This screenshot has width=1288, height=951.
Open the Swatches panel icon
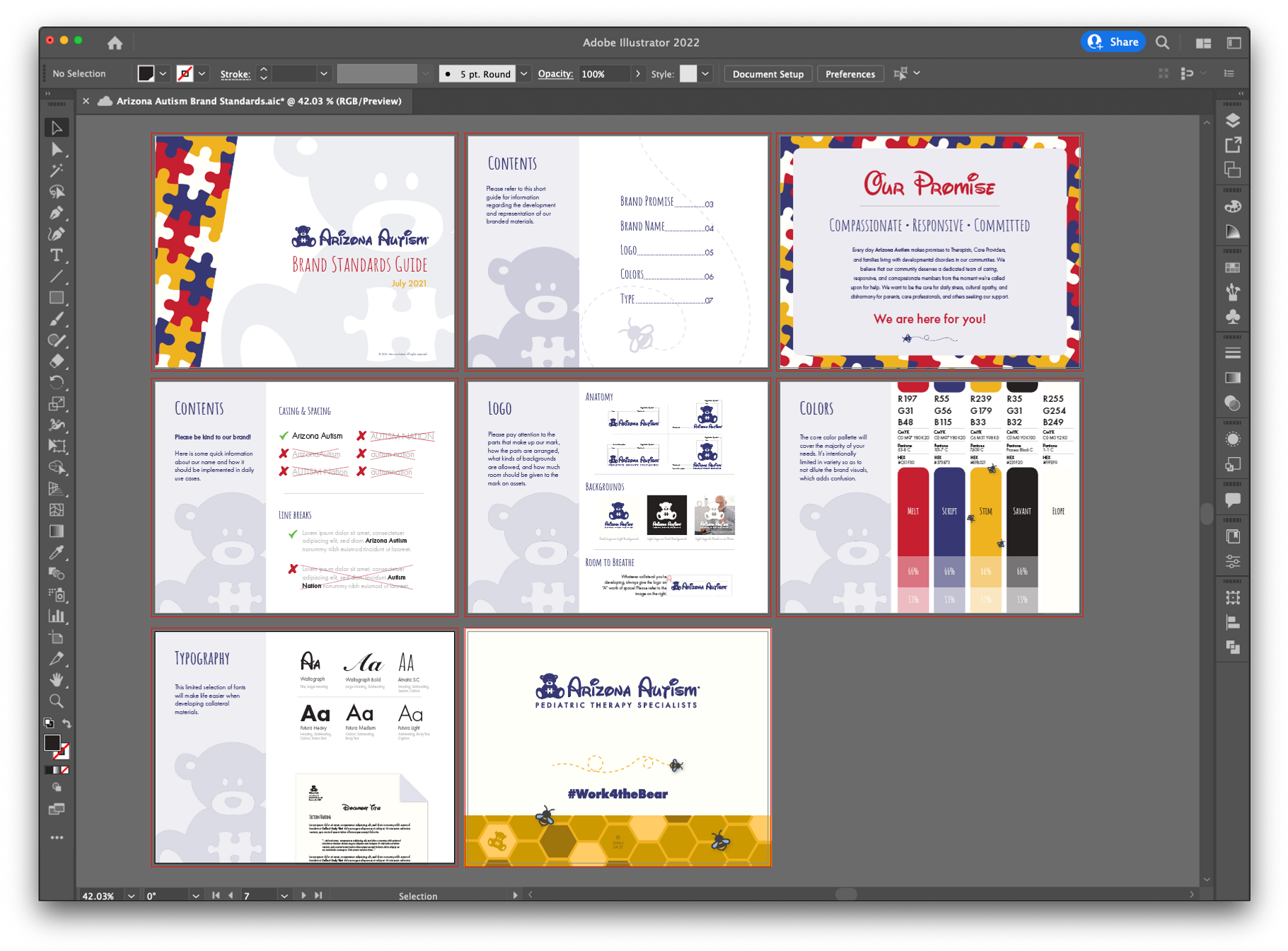click(x=1233, y=268)
